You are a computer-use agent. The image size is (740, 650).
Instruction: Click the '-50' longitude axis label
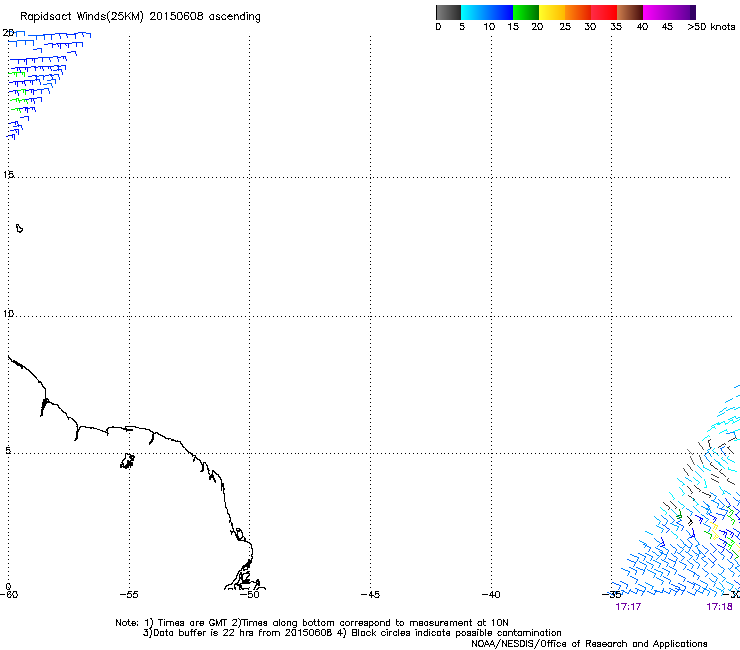pos(249,594)
